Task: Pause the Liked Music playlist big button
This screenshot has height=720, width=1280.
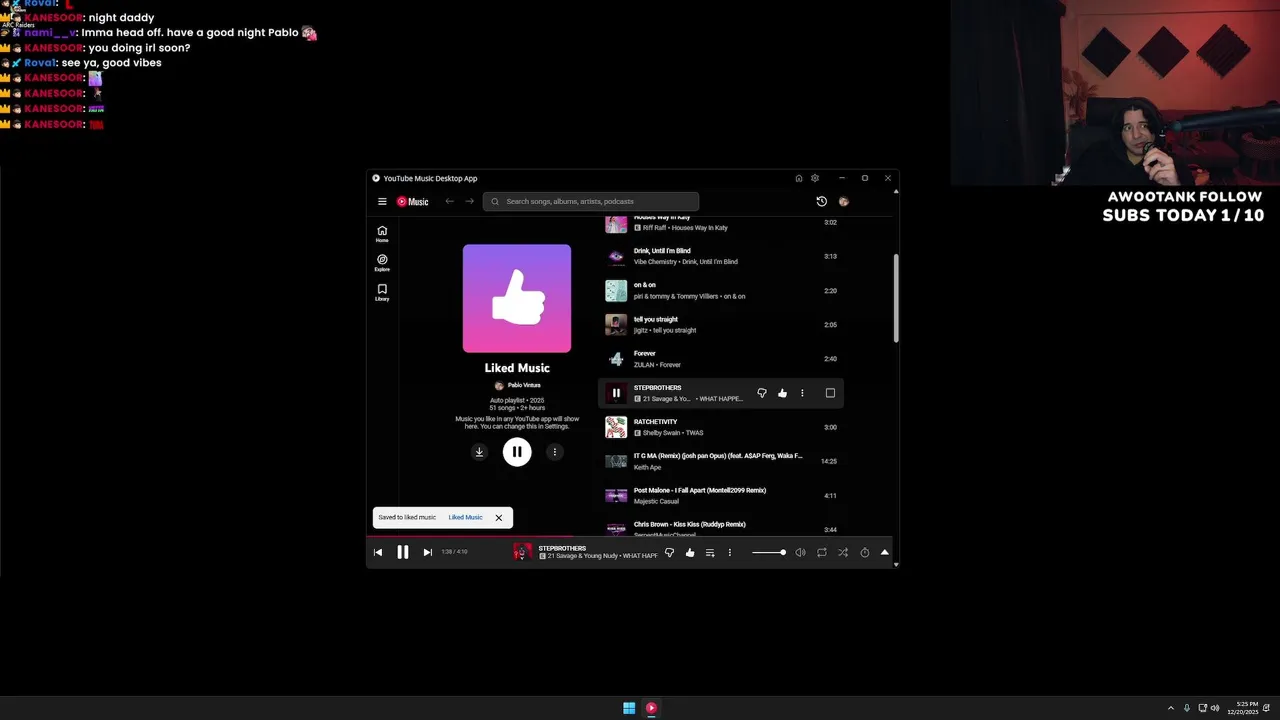Action: click(x=517, y=452)
